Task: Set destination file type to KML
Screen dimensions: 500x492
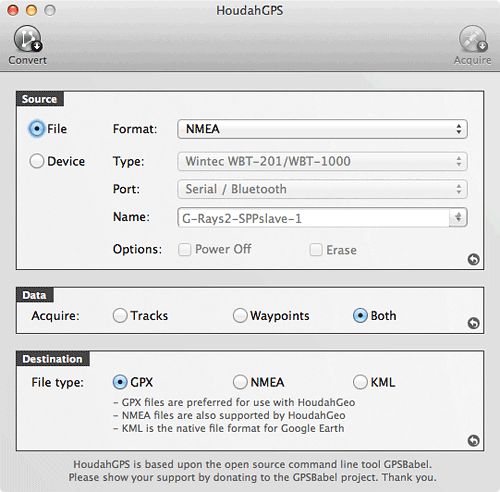Action: point(360,382)
